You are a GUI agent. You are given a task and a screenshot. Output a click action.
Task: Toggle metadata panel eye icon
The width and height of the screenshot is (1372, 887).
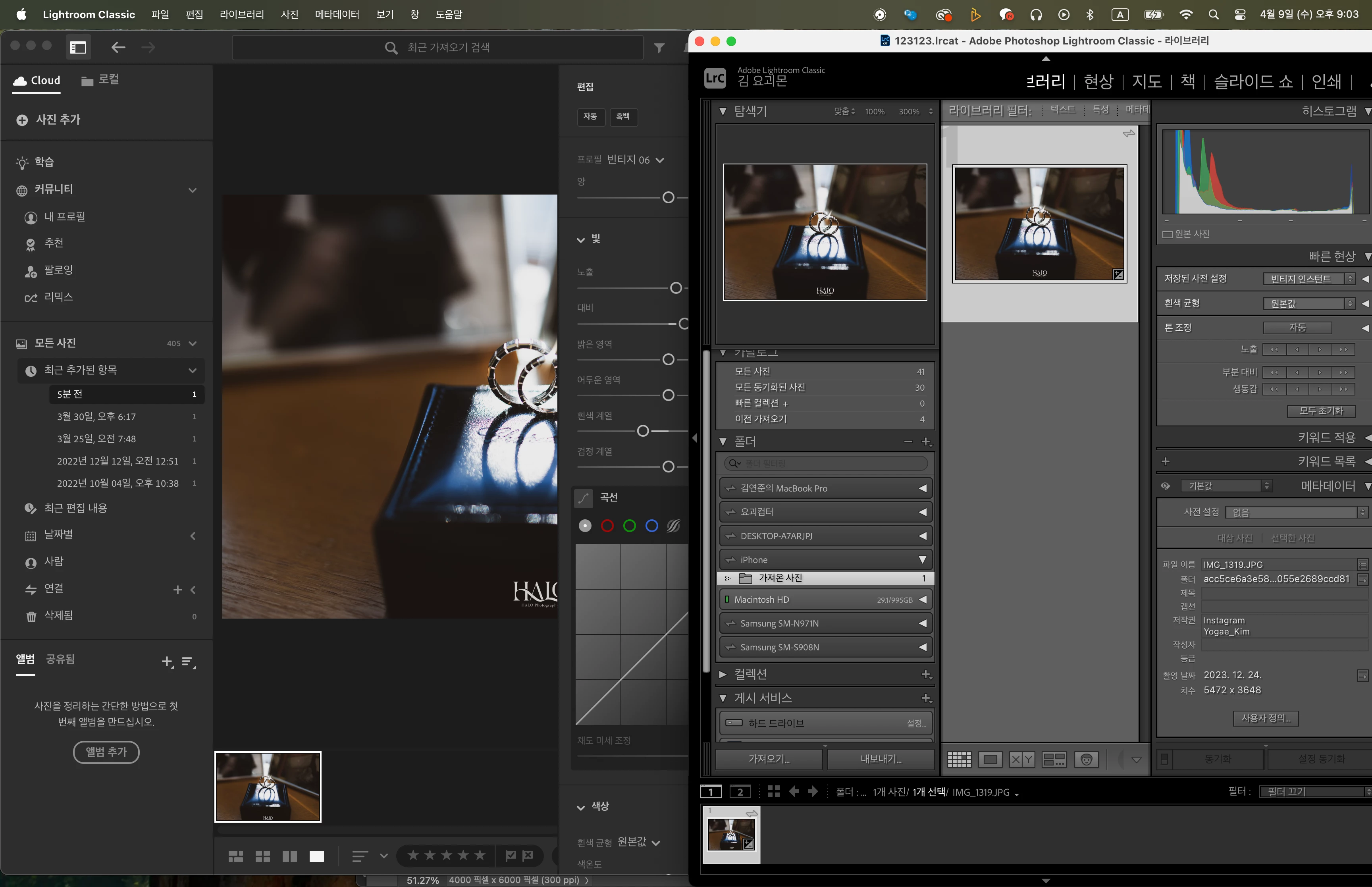pyautogui.click(x=1165, y=486)
